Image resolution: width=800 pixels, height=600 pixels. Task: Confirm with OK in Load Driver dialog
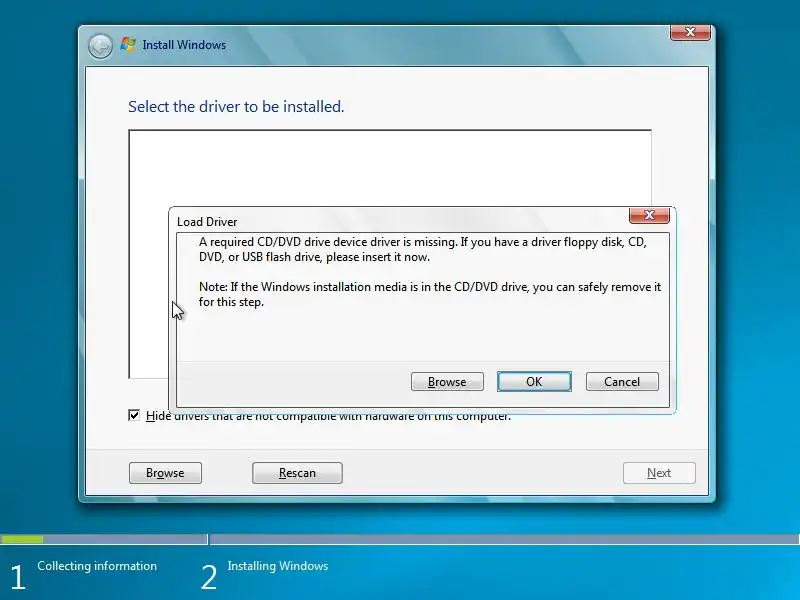pyautogui.click(x=534, y=382)
